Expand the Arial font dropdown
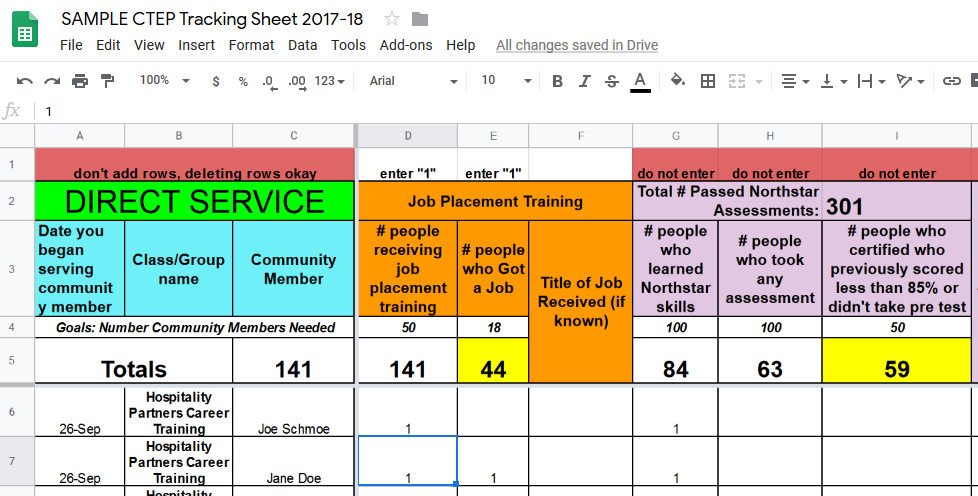This screenshot has width=978, height=496. (x=414, y=81)
